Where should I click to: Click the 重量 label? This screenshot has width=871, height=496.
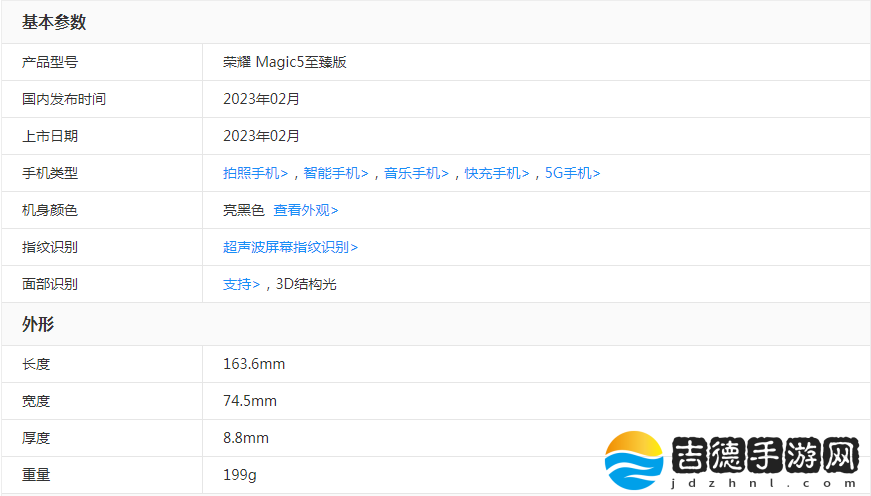click(36, 475)
